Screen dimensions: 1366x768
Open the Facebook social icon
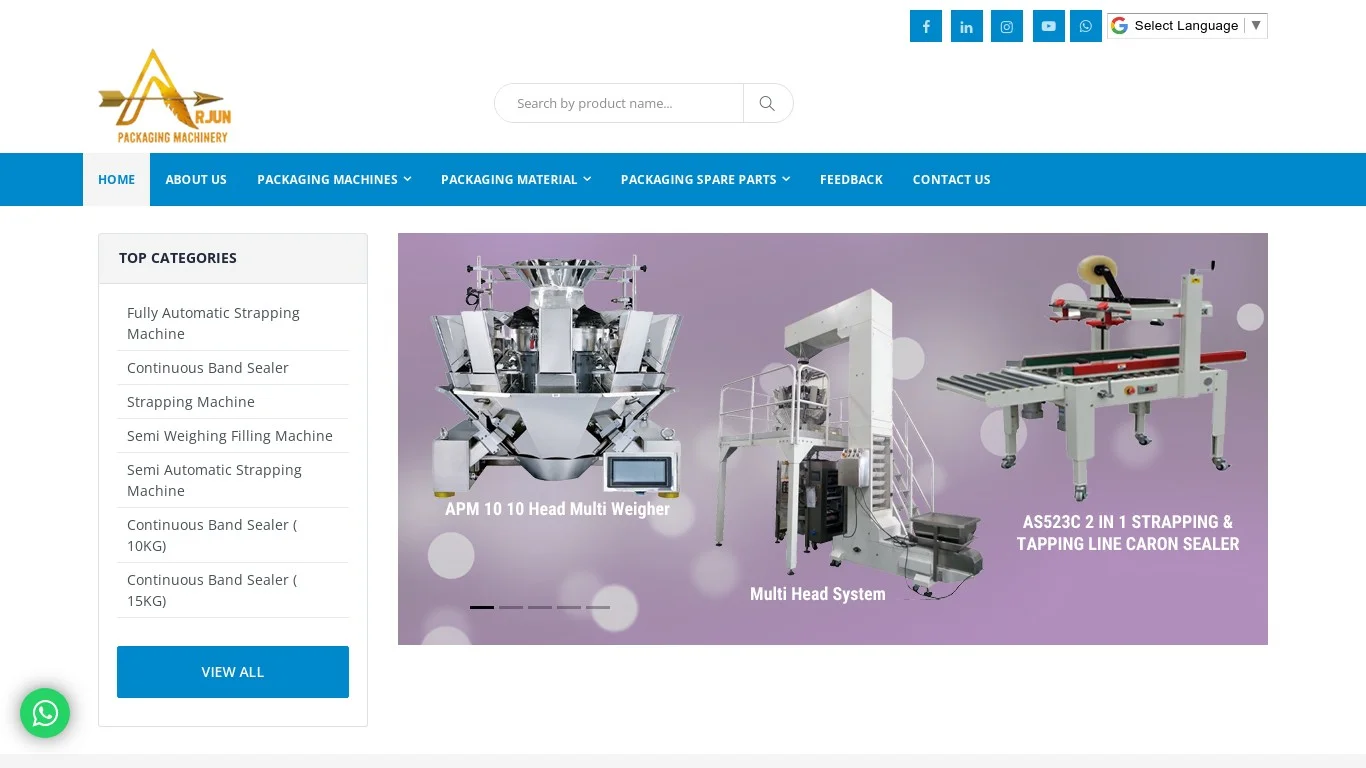coord(925,27)
